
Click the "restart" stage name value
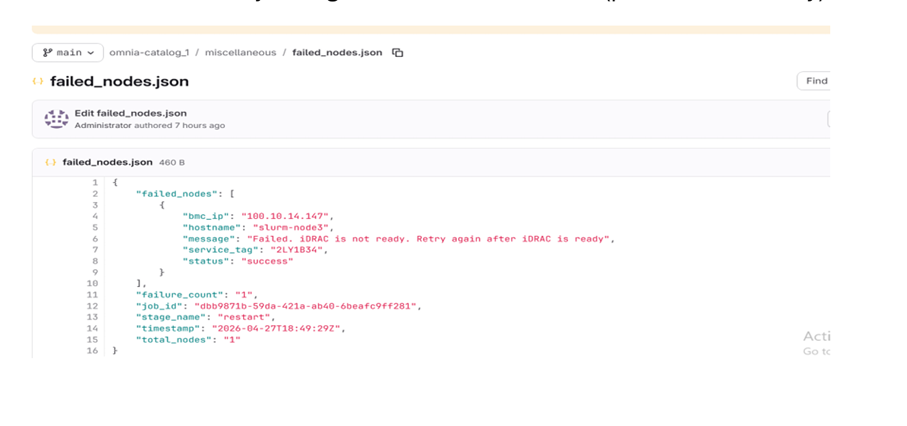pyautogui.click(x=246, y=317)
